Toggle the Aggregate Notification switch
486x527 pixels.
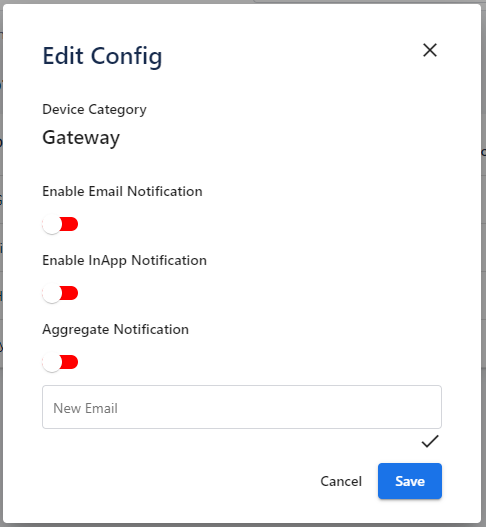60,362
